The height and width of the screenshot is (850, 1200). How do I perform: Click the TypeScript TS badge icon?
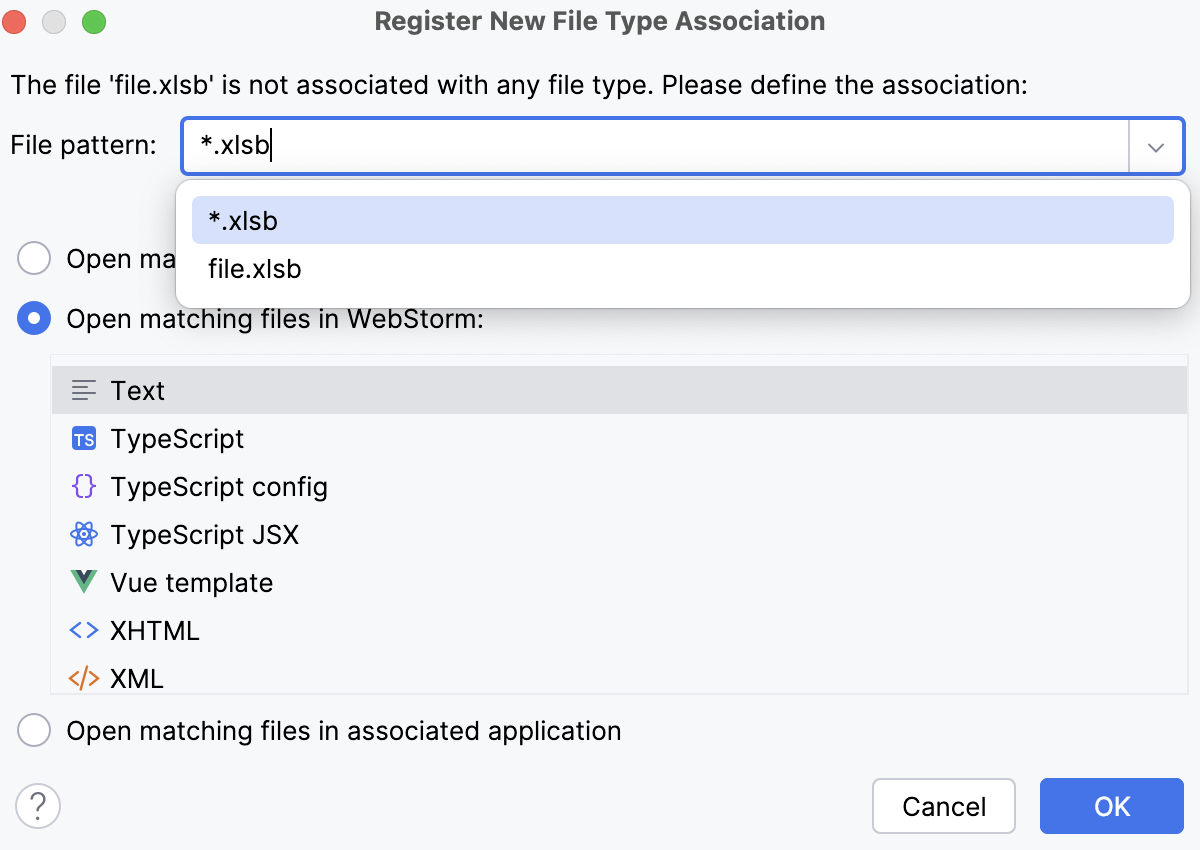84,438
